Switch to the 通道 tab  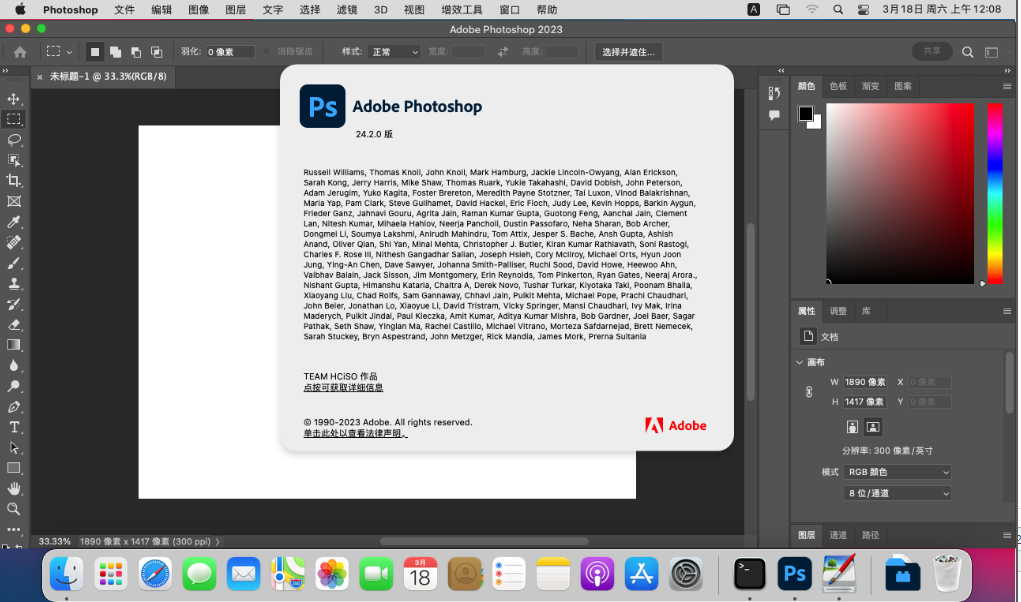click(x=838, y=535)
